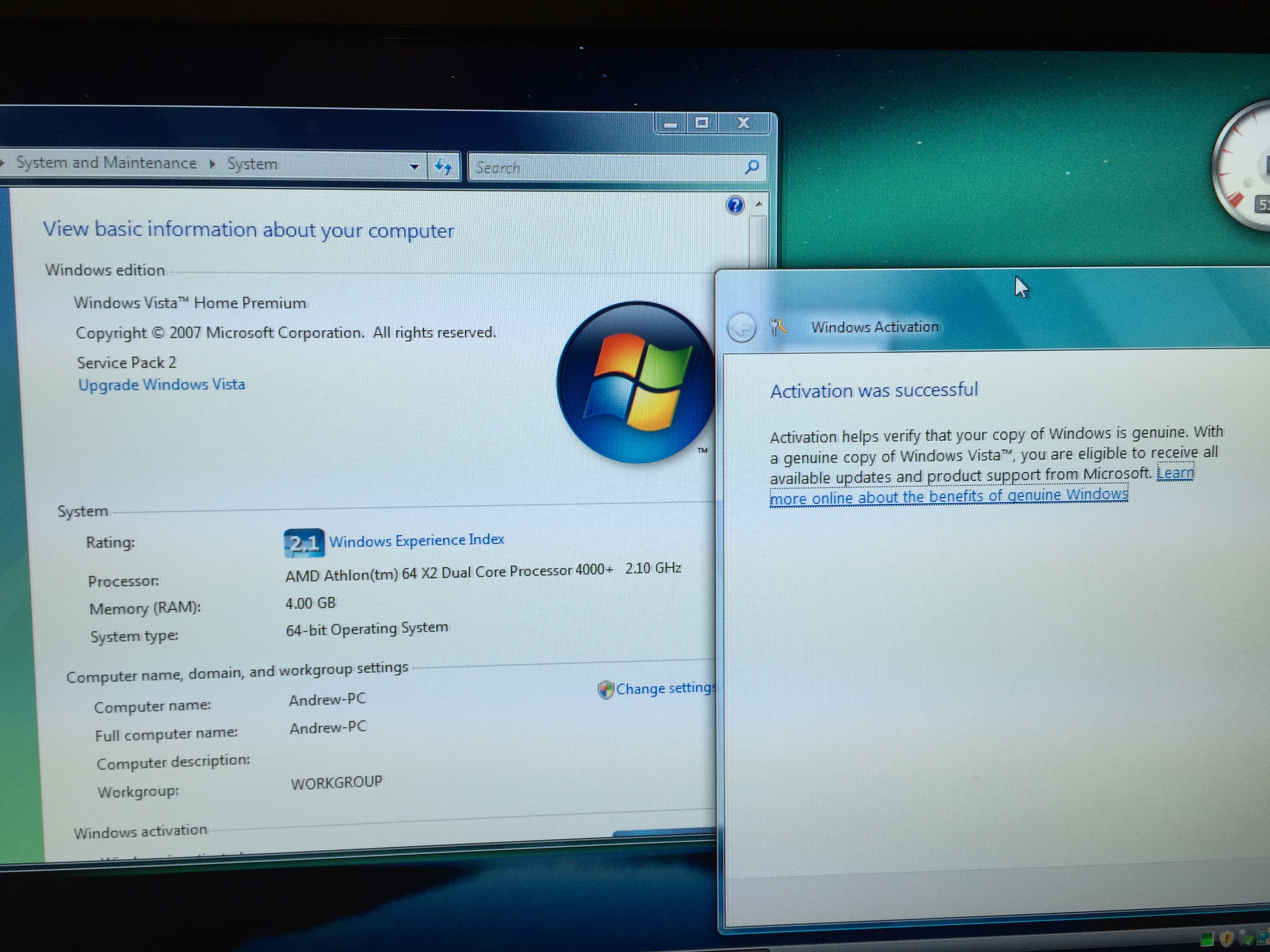This screenshot has width=1270, height=952.
Task: Open the address bar history dropdown arrow
Action: point(414,166)
